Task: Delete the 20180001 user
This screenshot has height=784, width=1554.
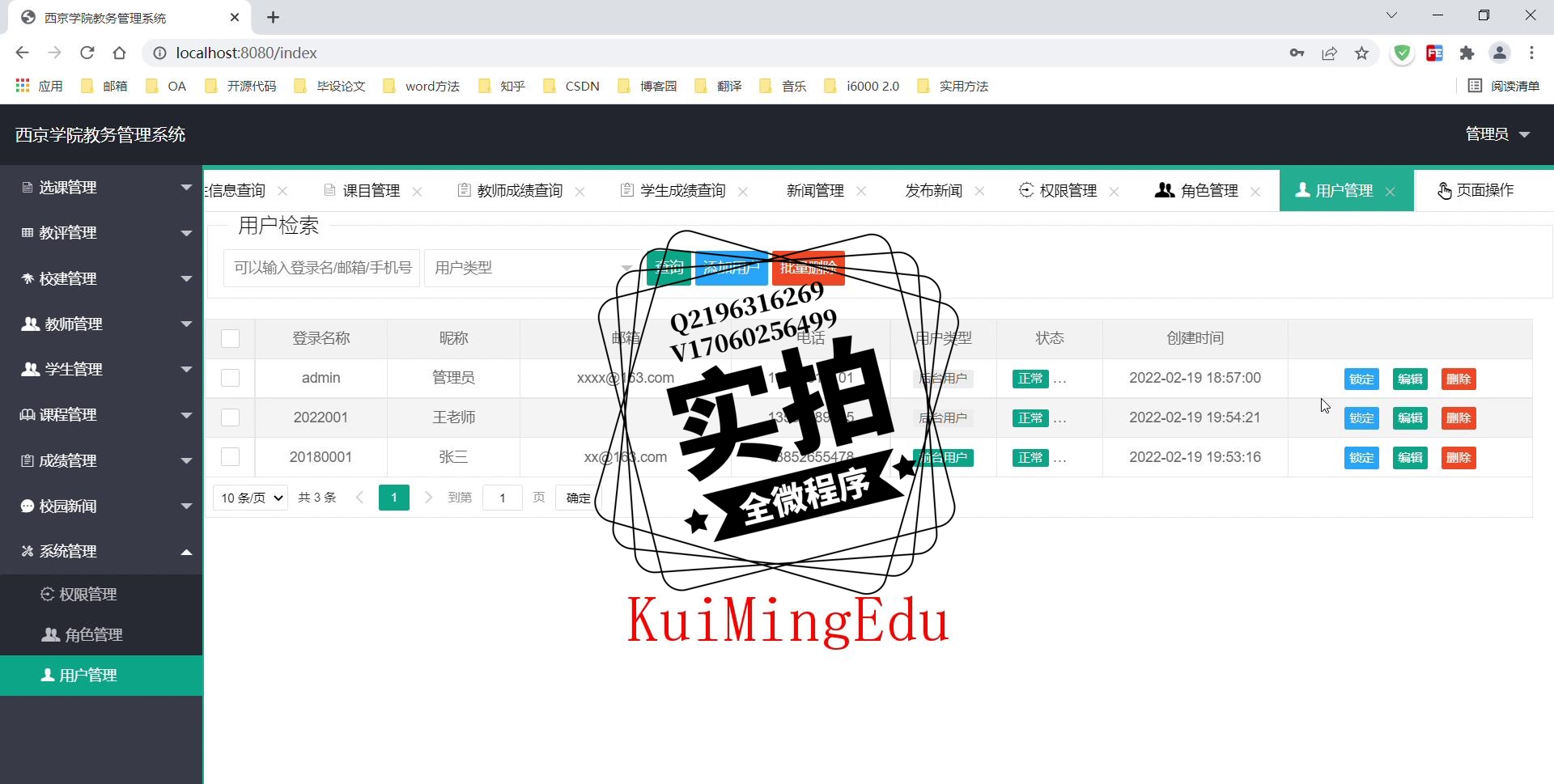Action: pyautogui.click(x=1458, y=458)
